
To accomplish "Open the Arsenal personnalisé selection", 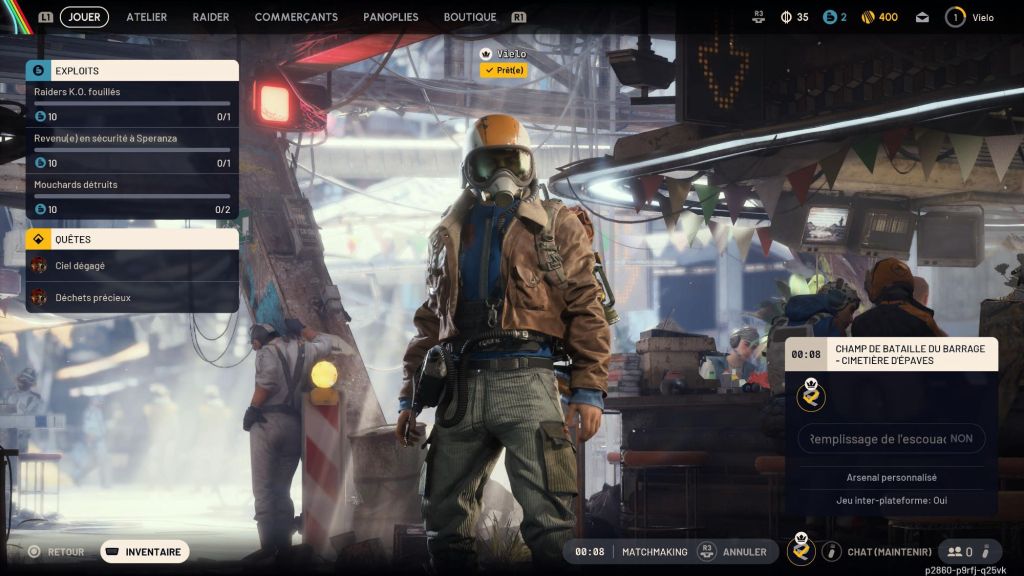I will (x=891, y=478).
